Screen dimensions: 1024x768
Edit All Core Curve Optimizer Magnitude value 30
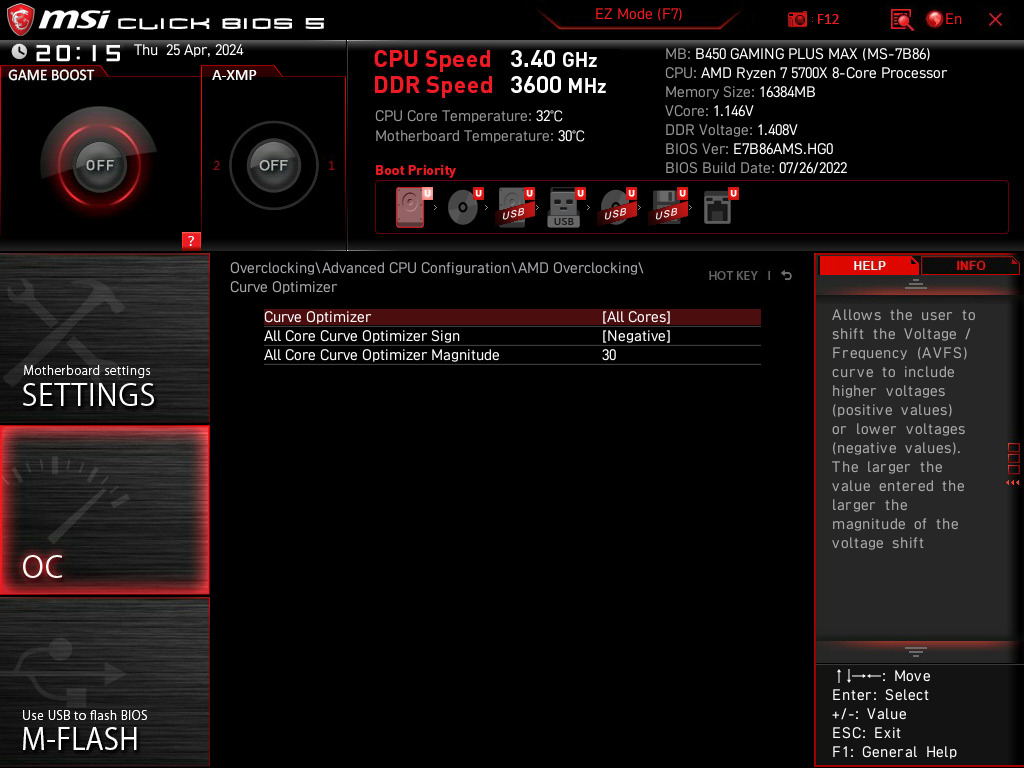coord(609,355)
